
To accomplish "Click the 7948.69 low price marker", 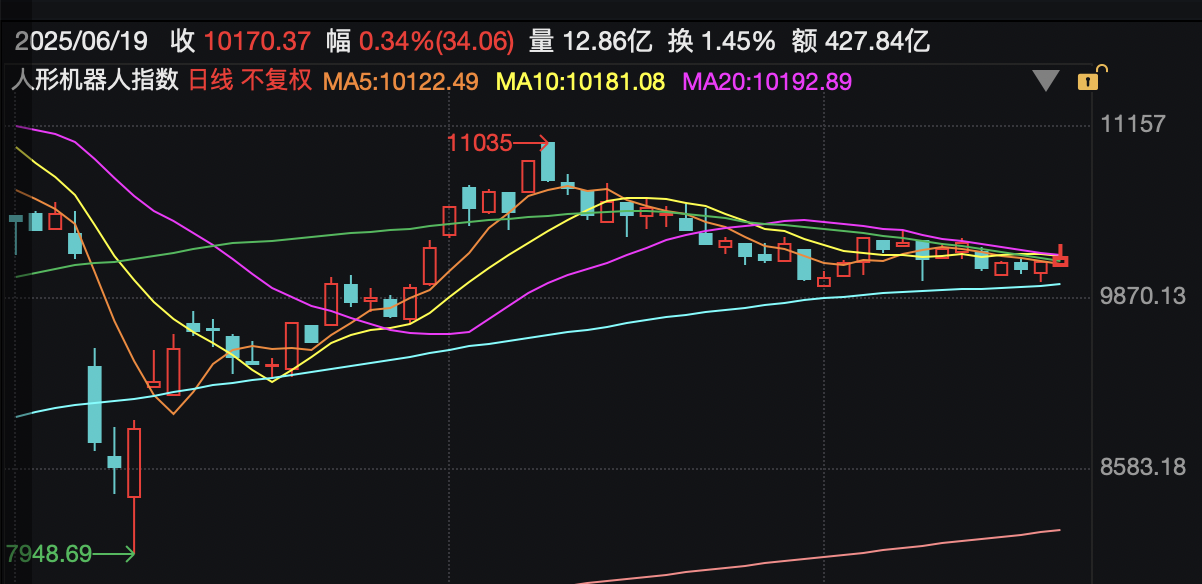I will (69, 553).
